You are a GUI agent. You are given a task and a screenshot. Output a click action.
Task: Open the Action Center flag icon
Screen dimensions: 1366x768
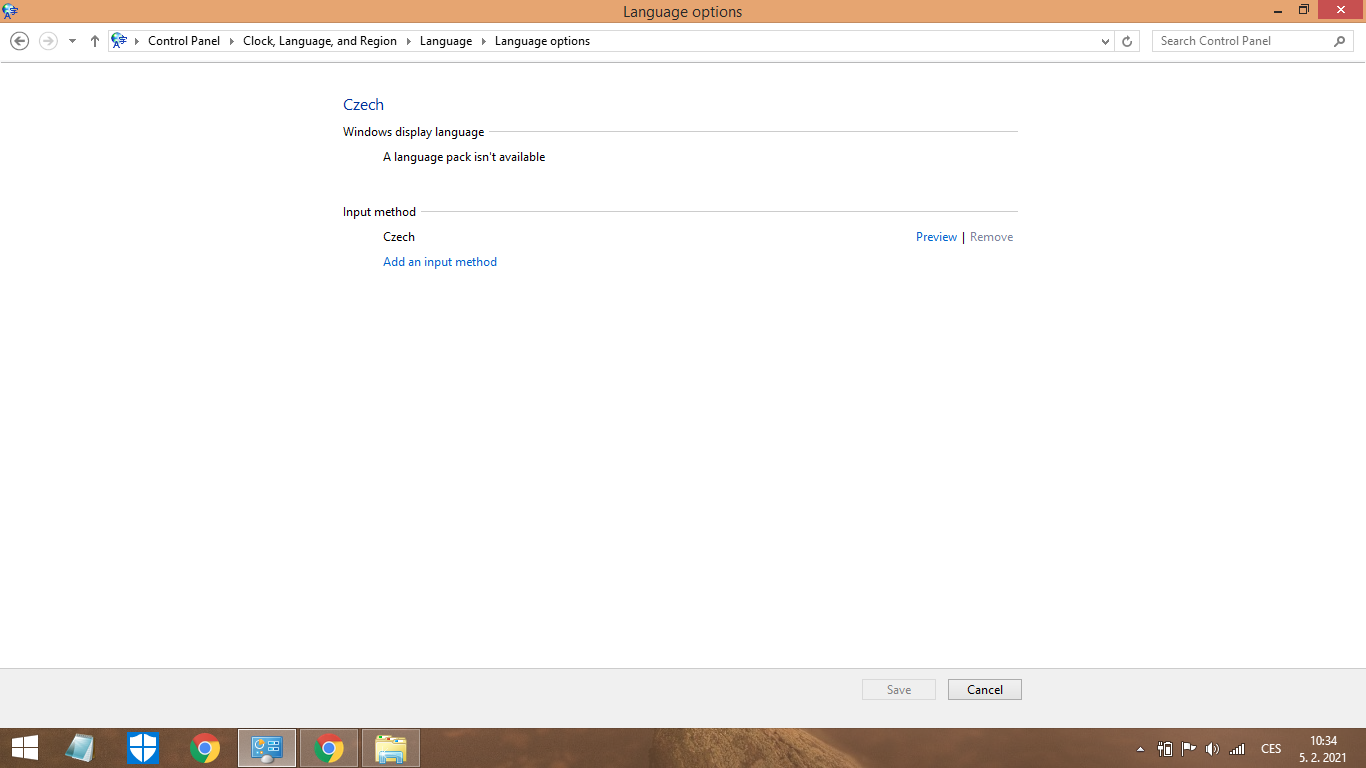[x=1189, y=749]
